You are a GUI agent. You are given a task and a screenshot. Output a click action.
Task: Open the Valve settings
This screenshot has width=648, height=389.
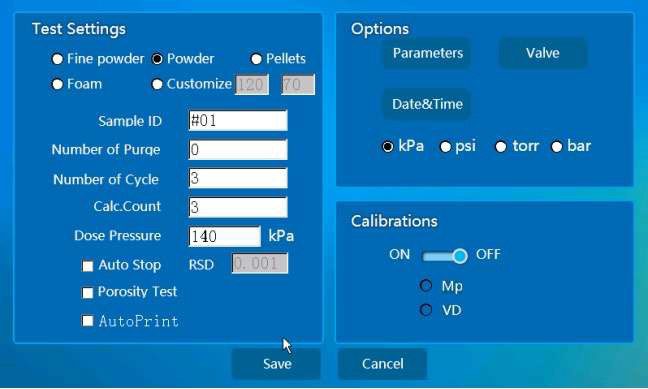pyautogui.click(x=543, y=53)
